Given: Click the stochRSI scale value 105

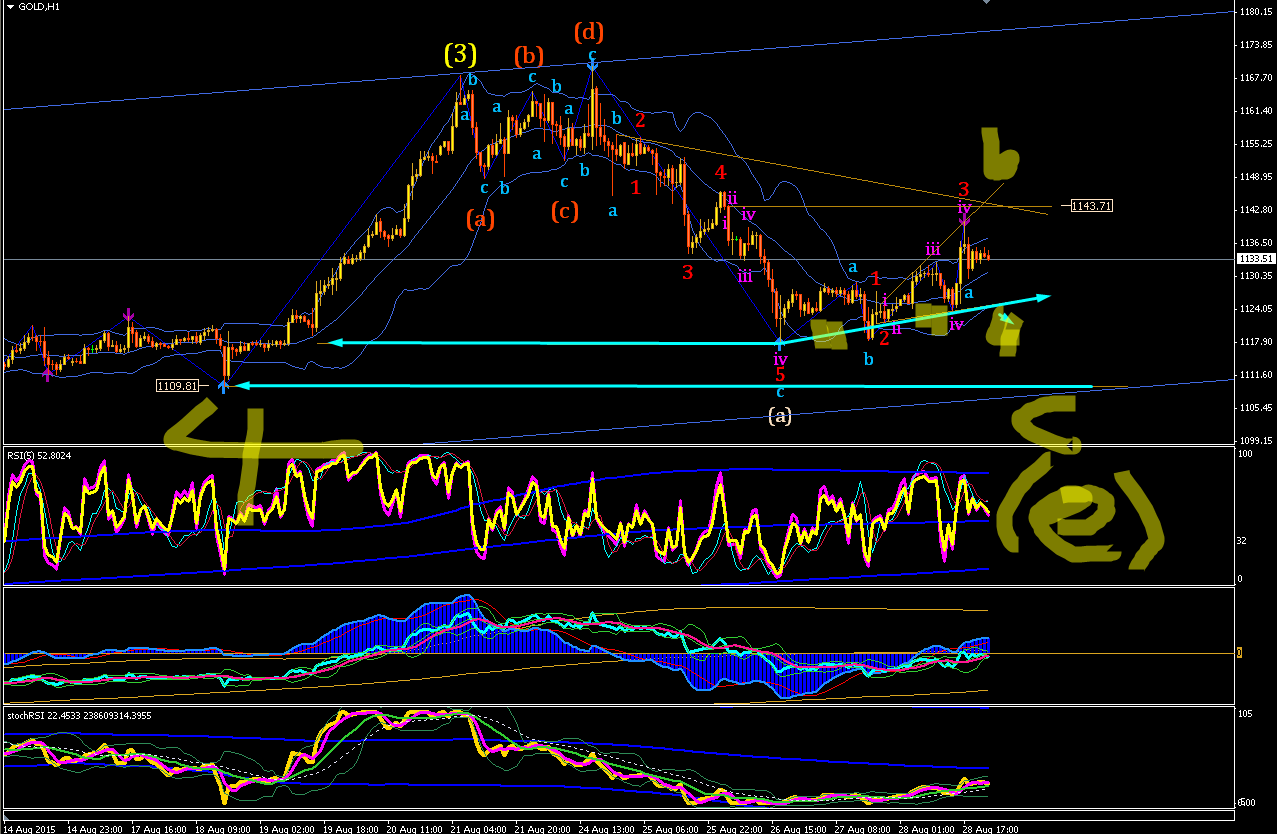Looking at the screenshot, I should pyautogui.click(x=1245, y=714).
